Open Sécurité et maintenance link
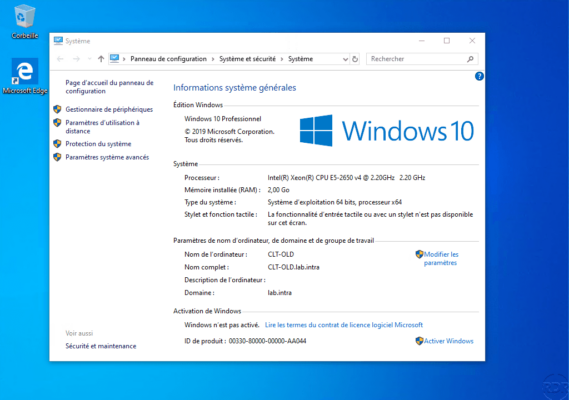The height and width of the screenshot is (400, 569). click(101, 346)
